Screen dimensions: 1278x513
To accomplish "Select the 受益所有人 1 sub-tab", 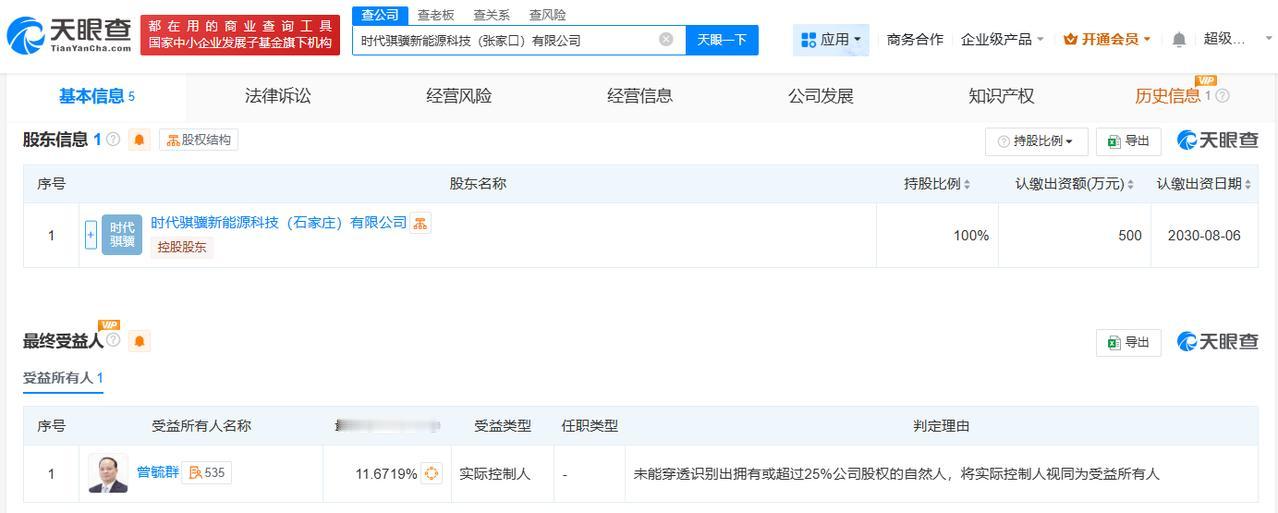I will [63, 378].
